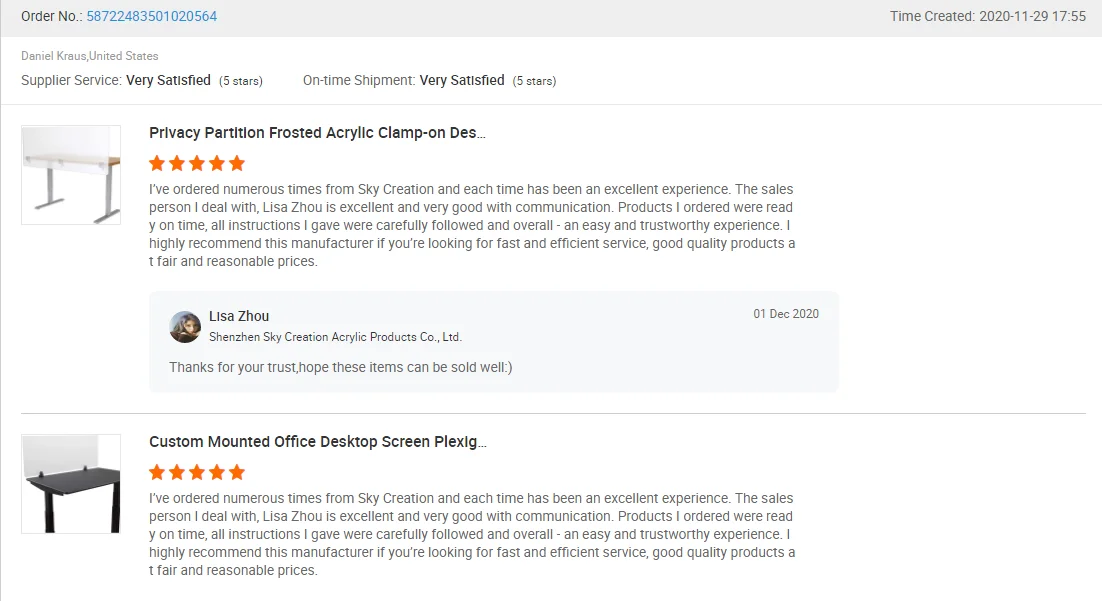Open the Privacy Partition desk product thumbnail
The height and width of the screenshot is (601, 1102).
tap(71, 175)
